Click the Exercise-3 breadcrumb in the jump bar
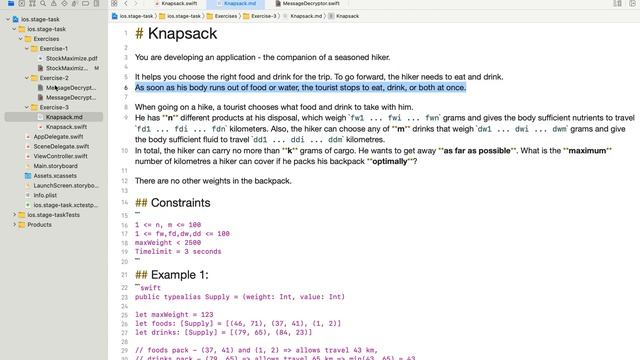 pyautogui.click(x=260, y=16)
